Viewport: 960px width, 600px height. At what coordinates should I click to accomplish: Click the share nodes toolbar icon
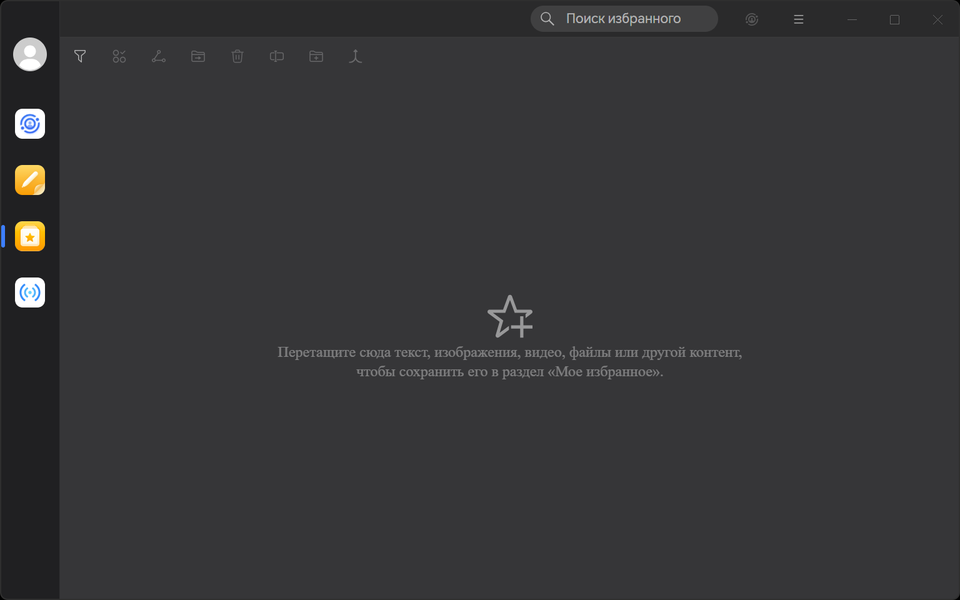click(x=159, y=56)
